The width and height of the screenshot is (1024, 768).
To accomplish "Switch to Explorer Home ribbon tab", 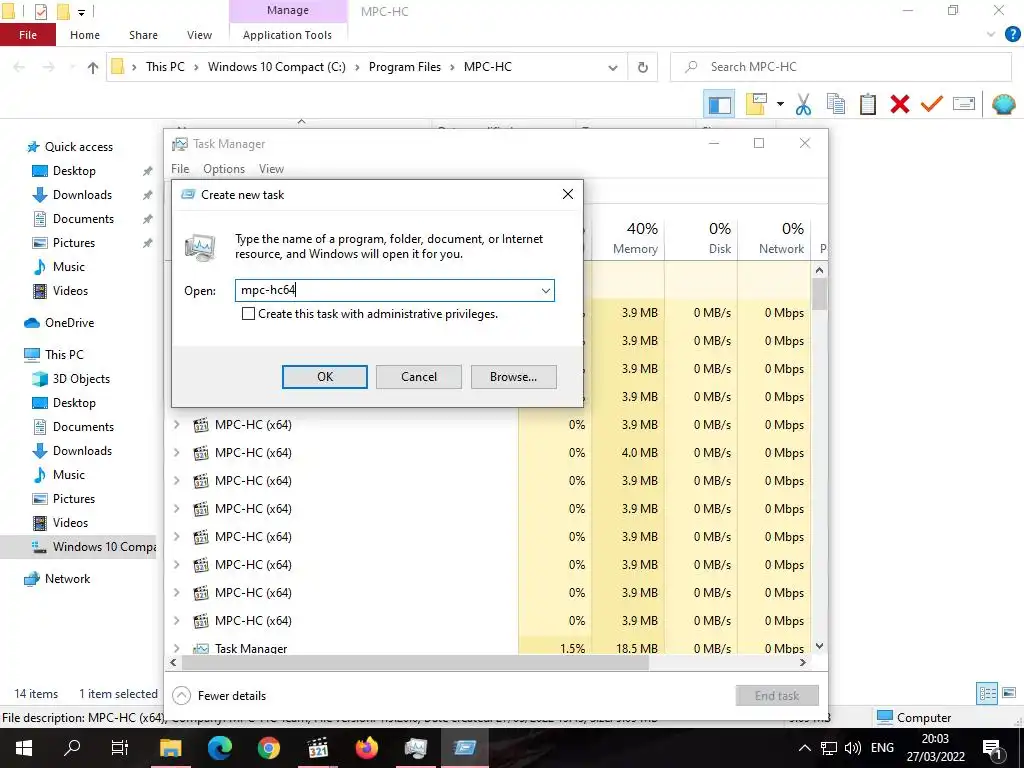I will point(85,35).
